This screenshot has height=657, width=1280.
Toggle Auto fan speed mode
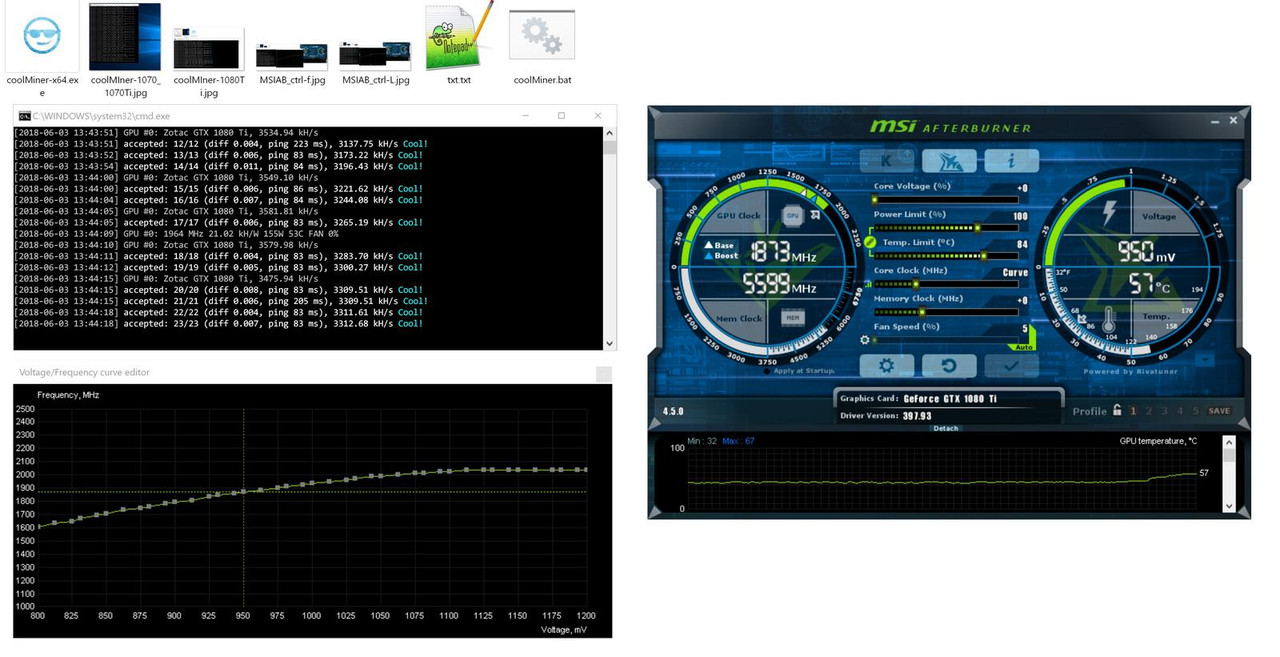(x=1022, y=346)
